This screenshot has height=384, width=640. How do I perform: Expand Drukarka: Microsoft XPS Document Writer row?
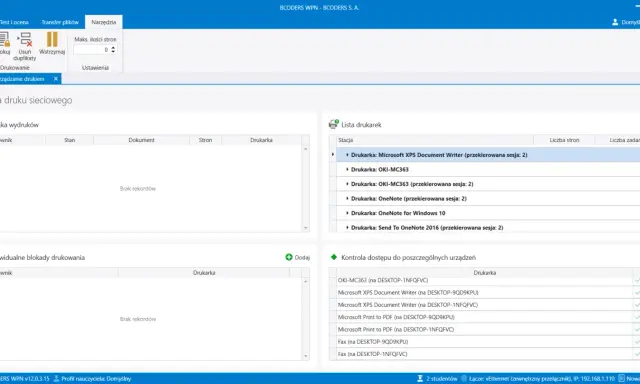coord(347,155)
